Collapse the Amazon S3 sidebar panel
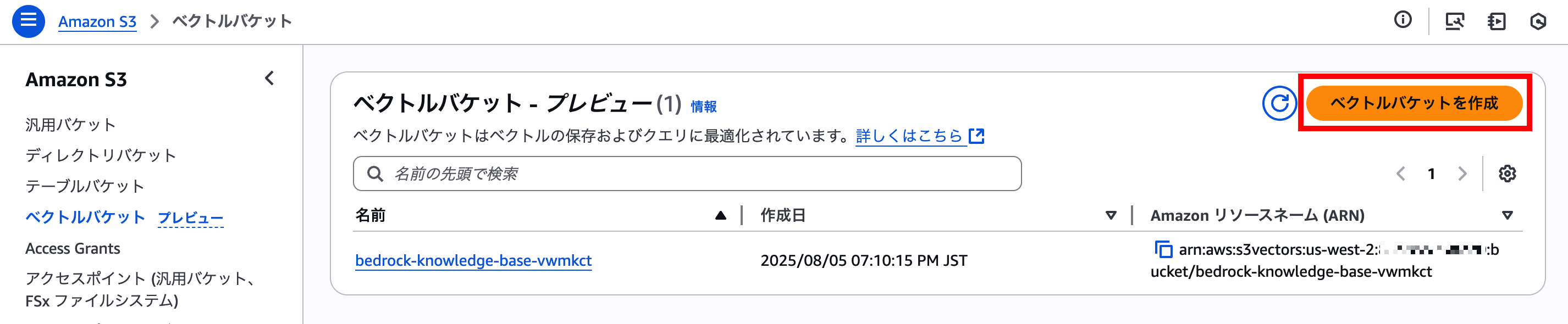Viewport: 1568px width, 324px height. click(269, 79)
